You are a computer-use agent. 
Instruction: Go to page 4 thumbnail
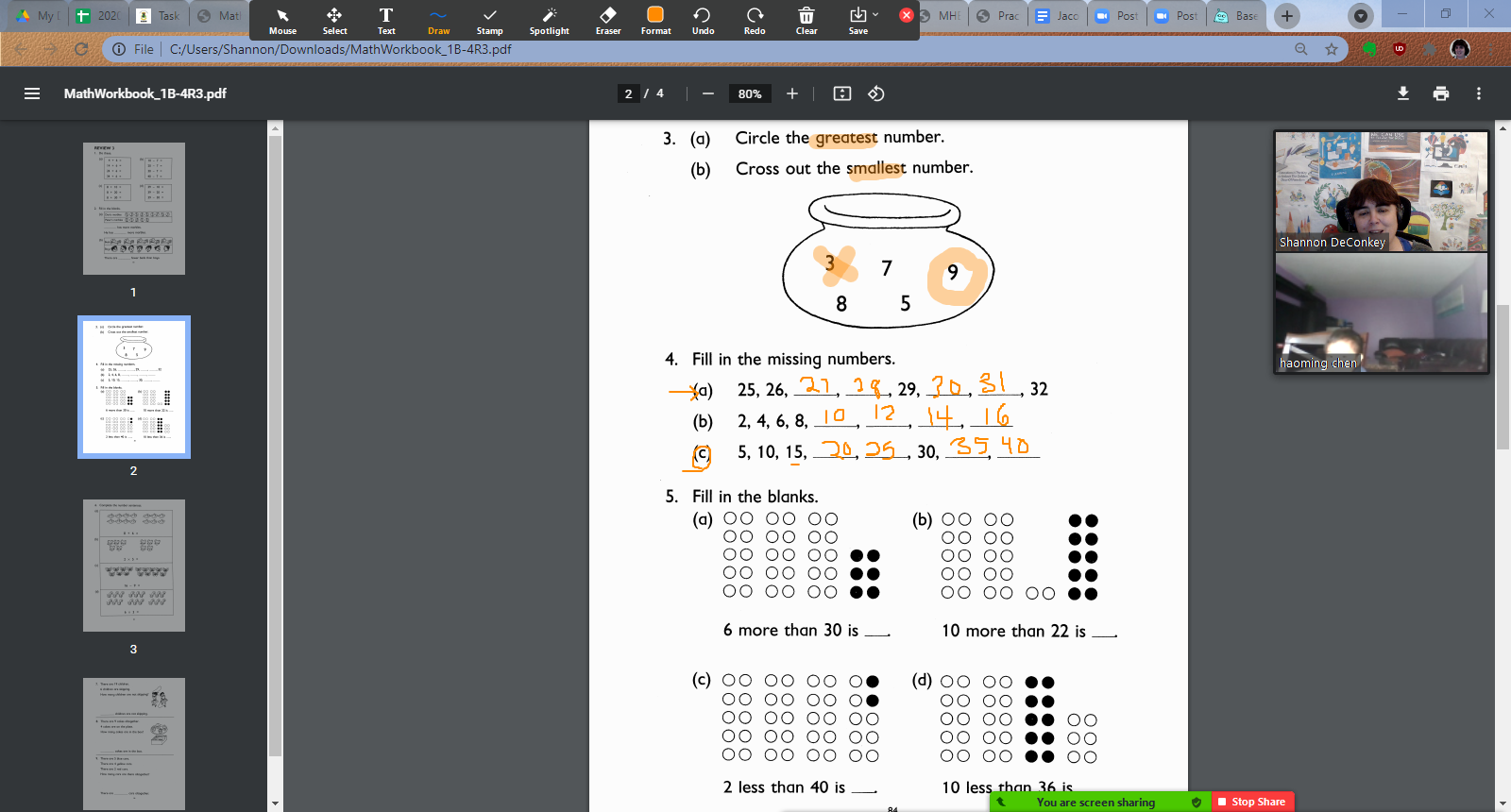tap(134, 743)
